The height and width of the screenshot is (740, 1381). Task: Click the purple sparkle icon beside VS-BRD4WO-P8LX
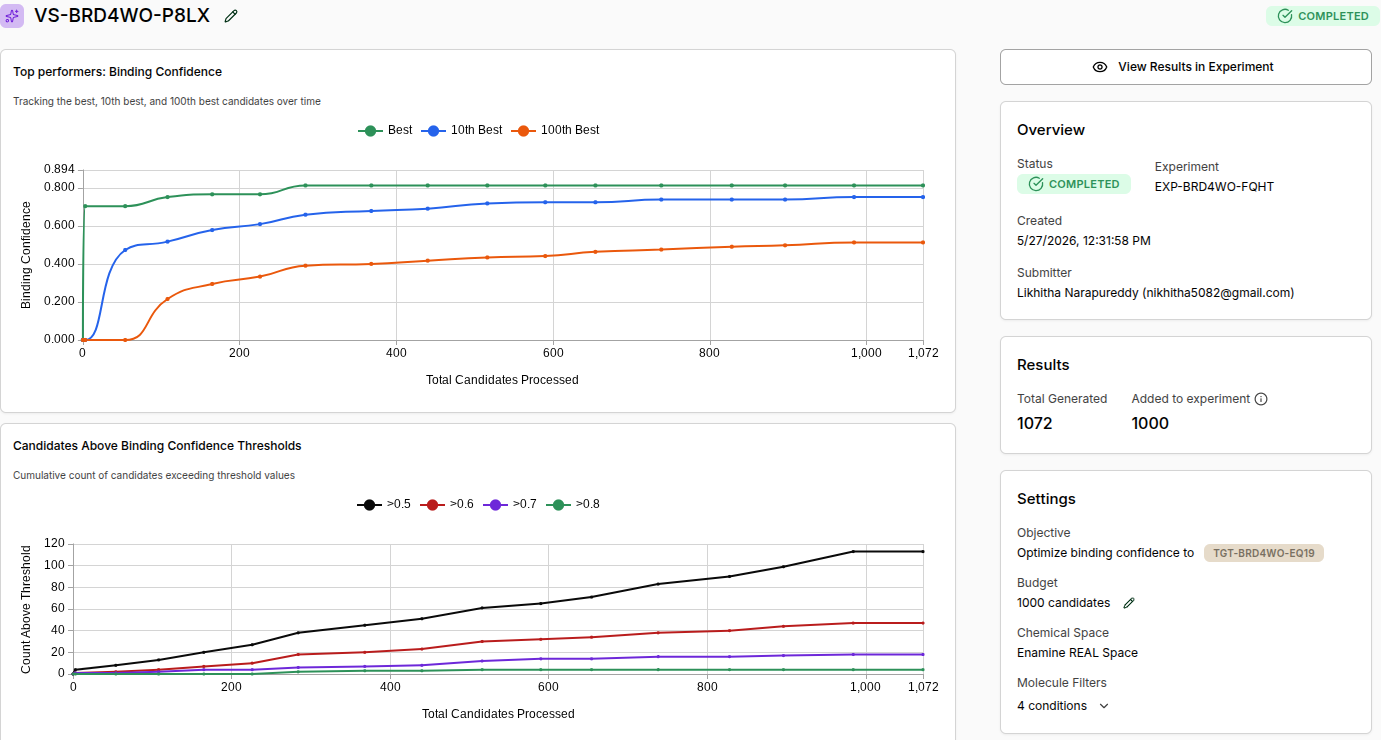coord(13,16)
